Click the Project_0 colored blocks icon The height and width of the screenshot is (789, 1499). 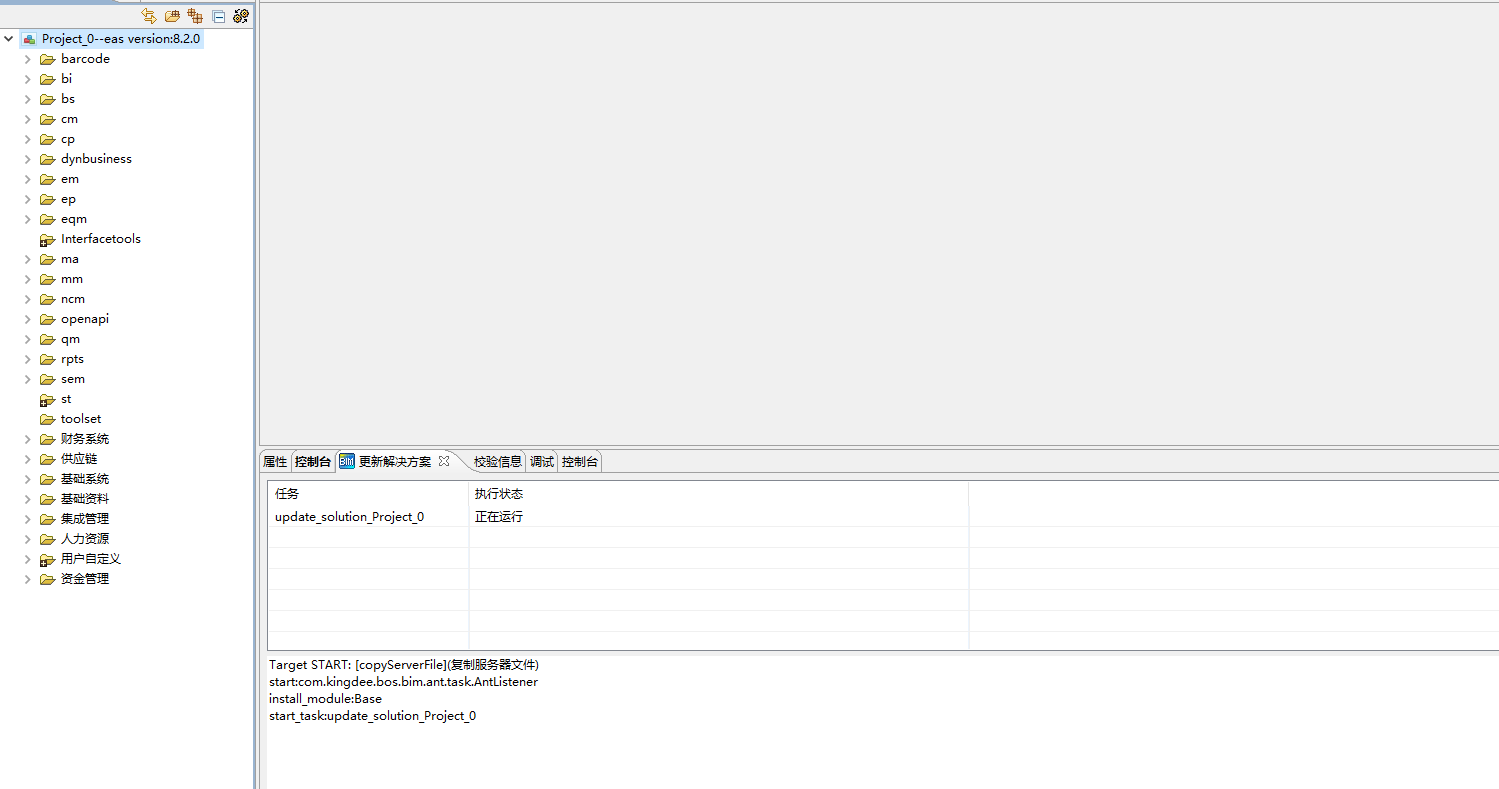(29, 39)
